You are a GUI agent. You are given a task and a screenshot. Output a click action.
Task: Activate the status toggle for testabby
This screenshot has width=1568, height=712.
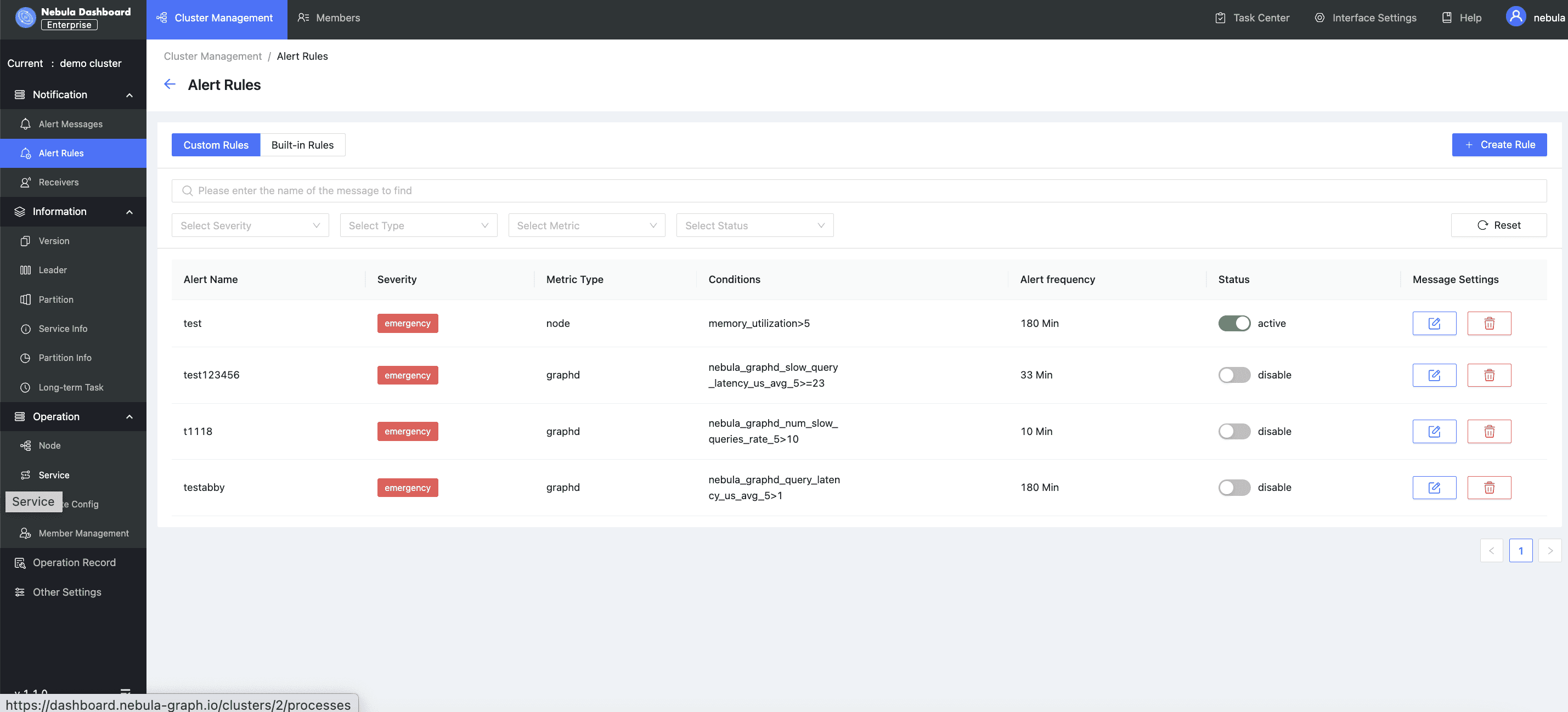pos(1234,487)
